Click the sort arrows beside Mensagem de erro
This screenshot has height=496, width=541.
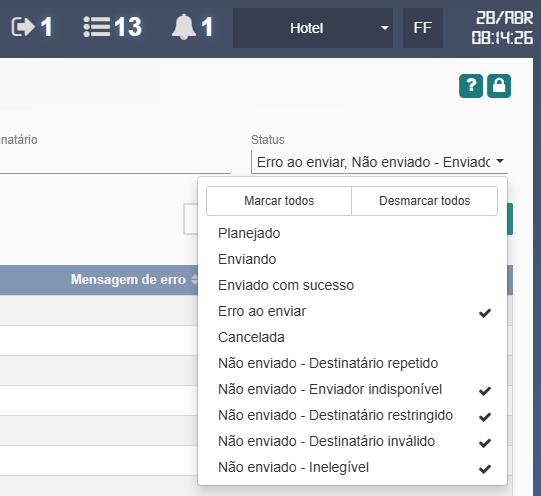[x=194, y=280]
